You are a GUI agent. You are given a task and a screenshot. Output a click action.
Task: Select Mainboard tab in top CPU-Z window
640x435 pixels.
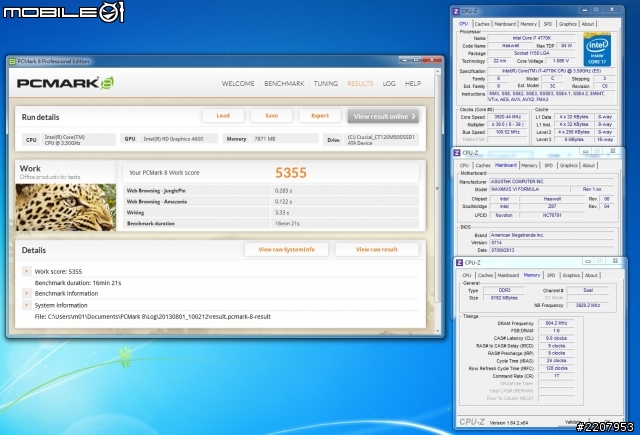tap(505, 24)
